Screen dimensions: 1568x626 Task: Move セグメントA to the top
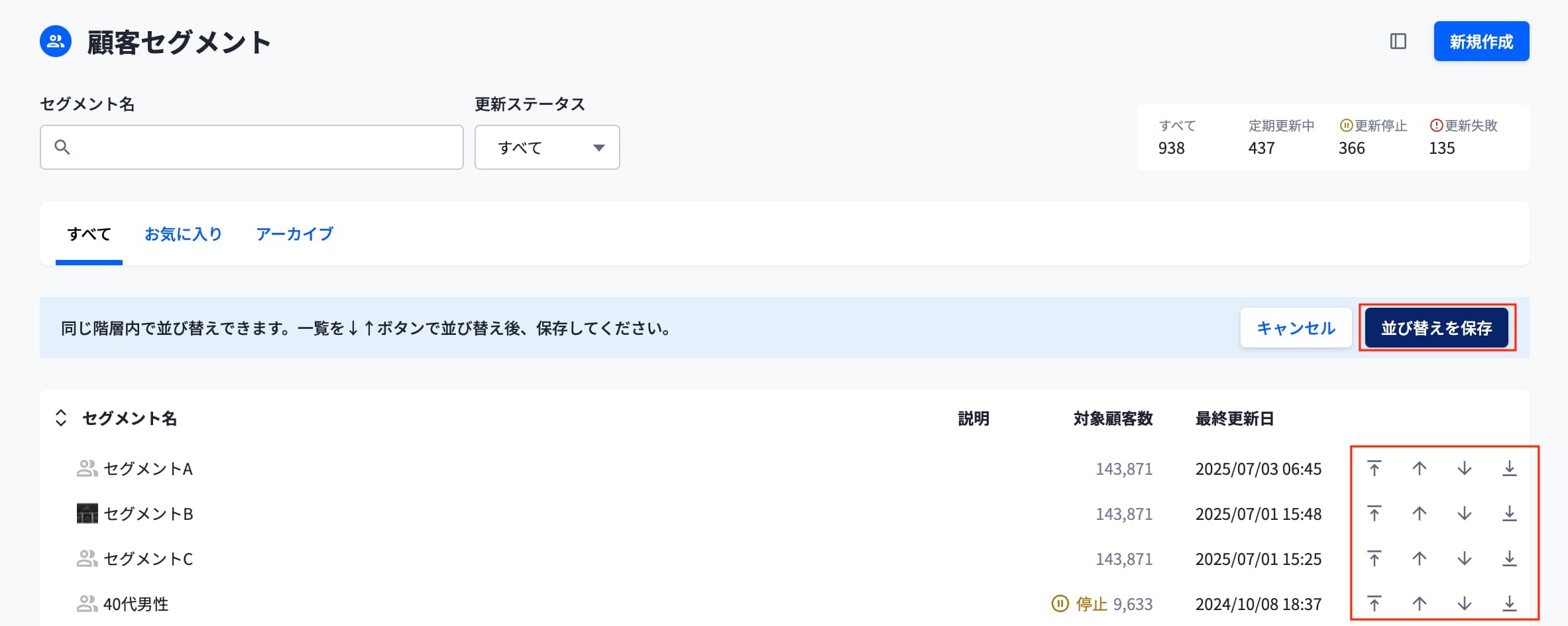(1374, 469)
